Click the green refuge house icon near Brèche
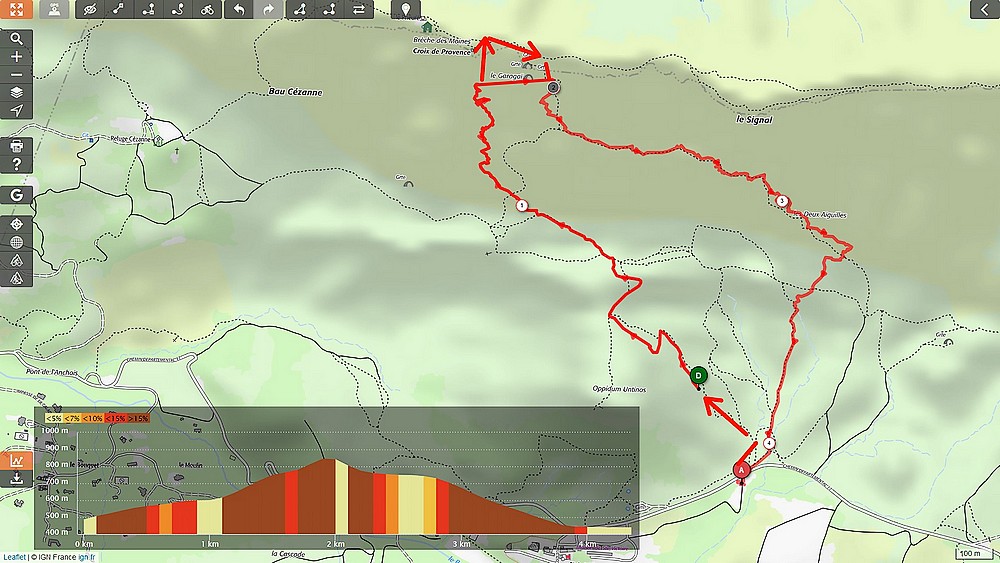This screenshot has width=1000, height=563. click(427, 27)
